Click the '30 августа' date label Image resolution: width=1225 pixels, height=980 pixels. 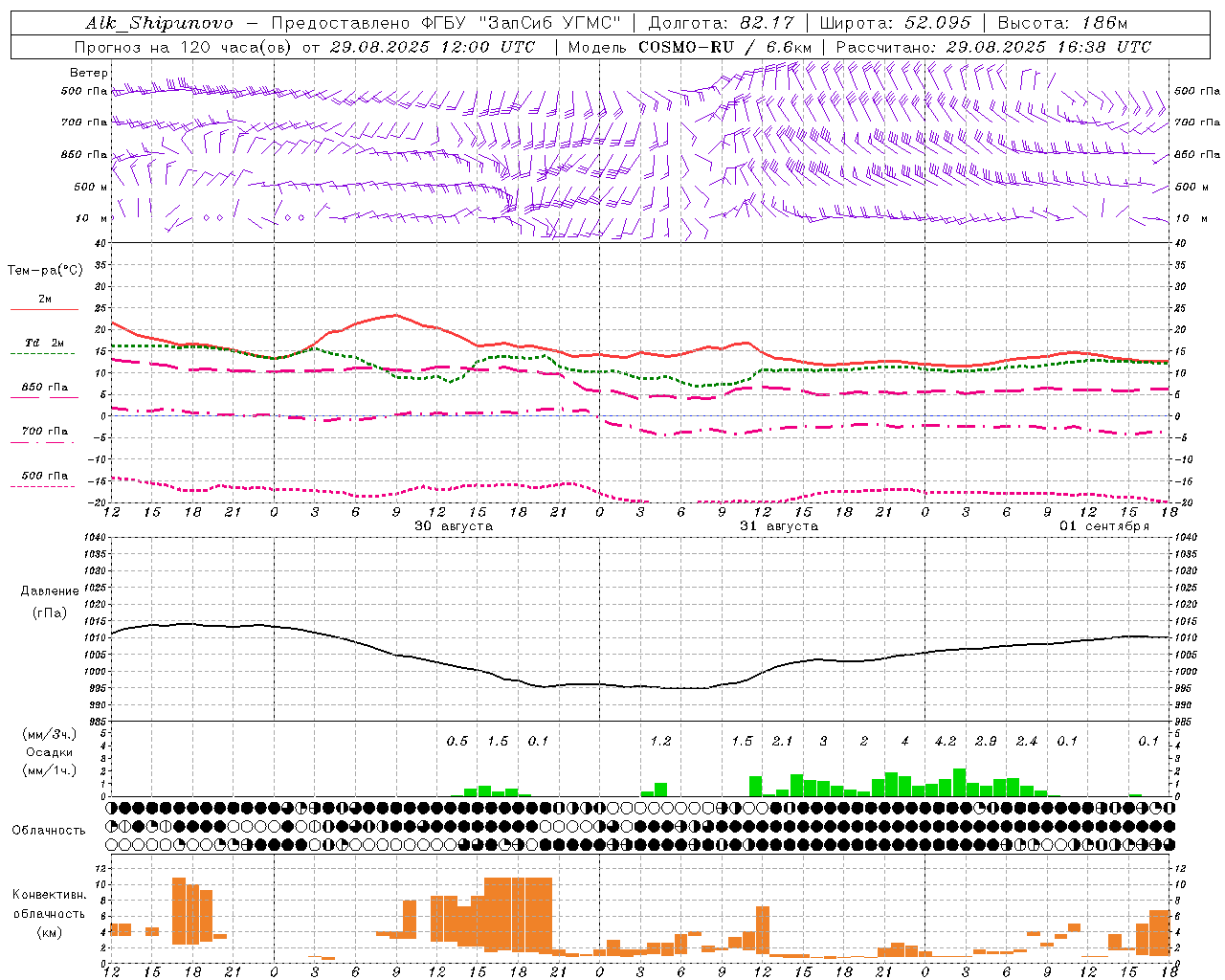[x=454, y=526]
